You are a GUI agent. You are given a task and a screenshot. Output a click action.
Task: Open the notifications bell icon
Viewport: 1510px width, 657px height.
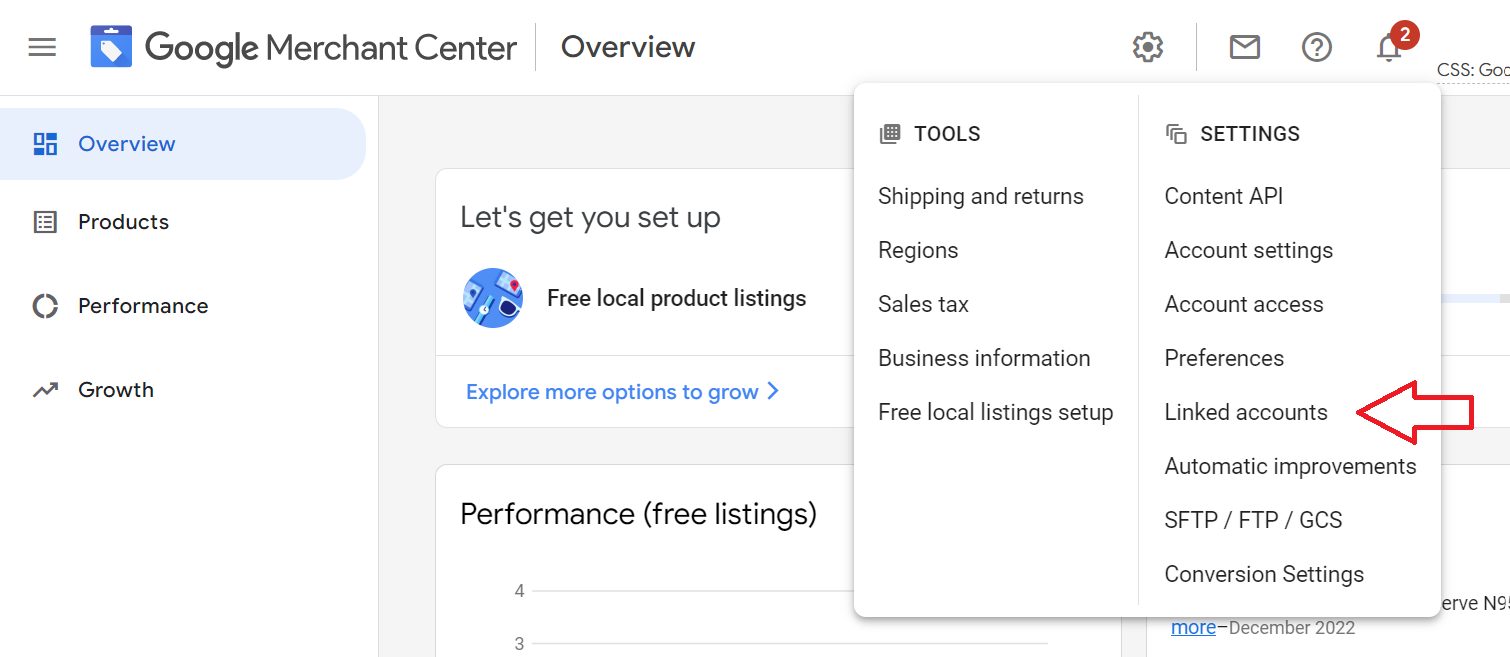[x=1389, y=47]
